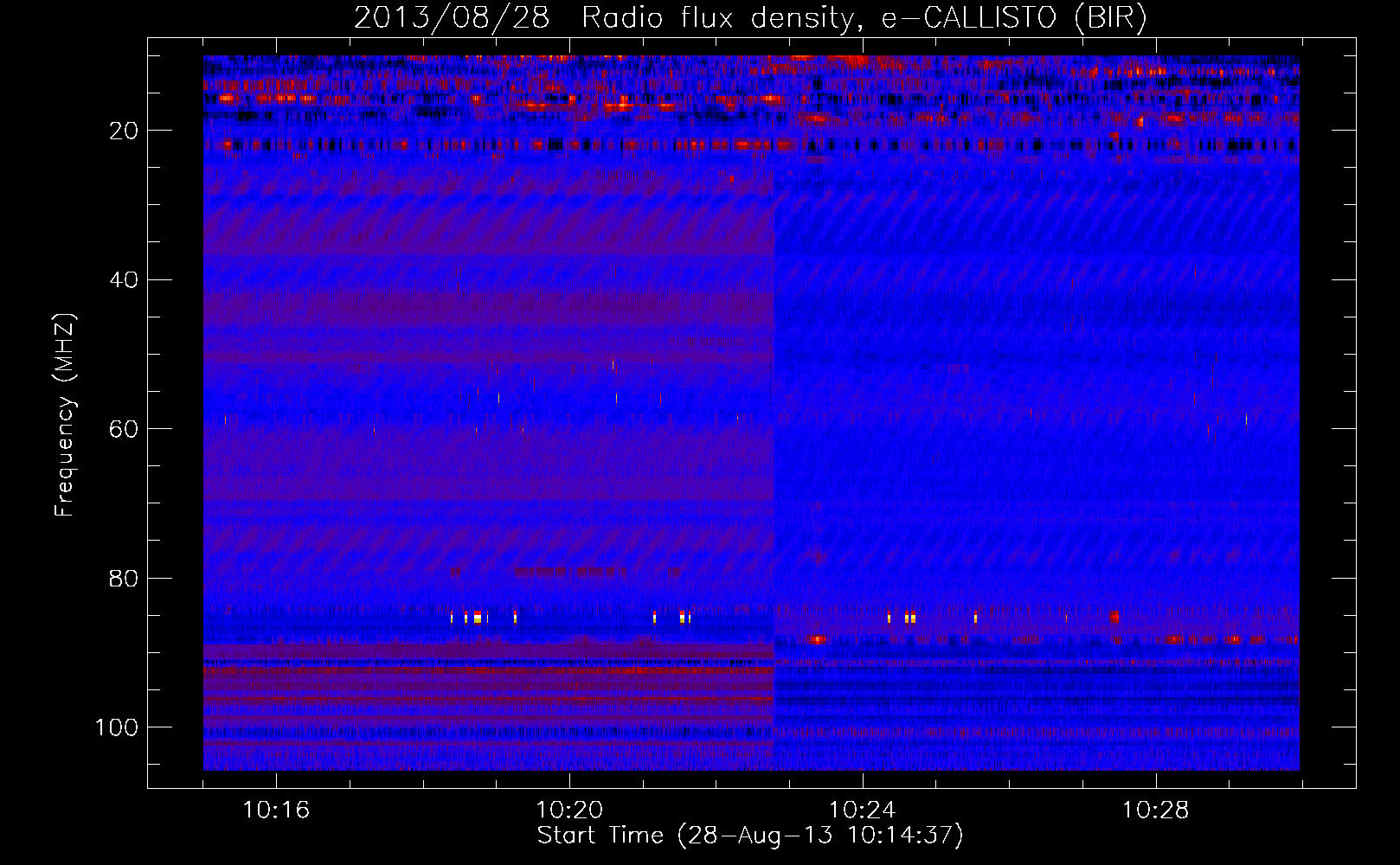Select the '10:16' time tick label

[276, 811]
